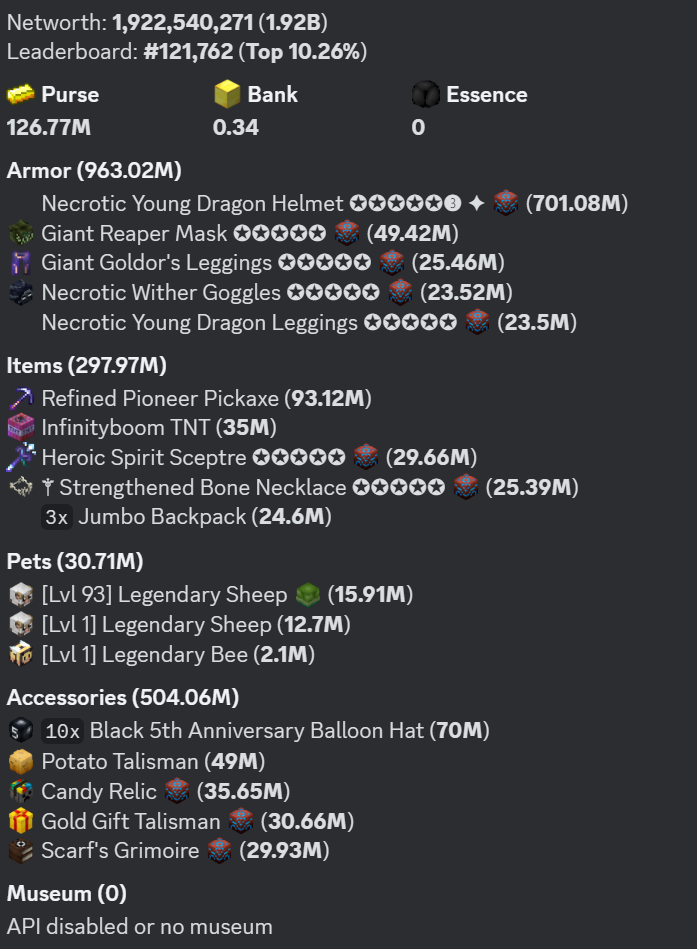697x949 pixels.
Task: Click the Black Balloon Hat icon
Action: (x=21, y=731)
